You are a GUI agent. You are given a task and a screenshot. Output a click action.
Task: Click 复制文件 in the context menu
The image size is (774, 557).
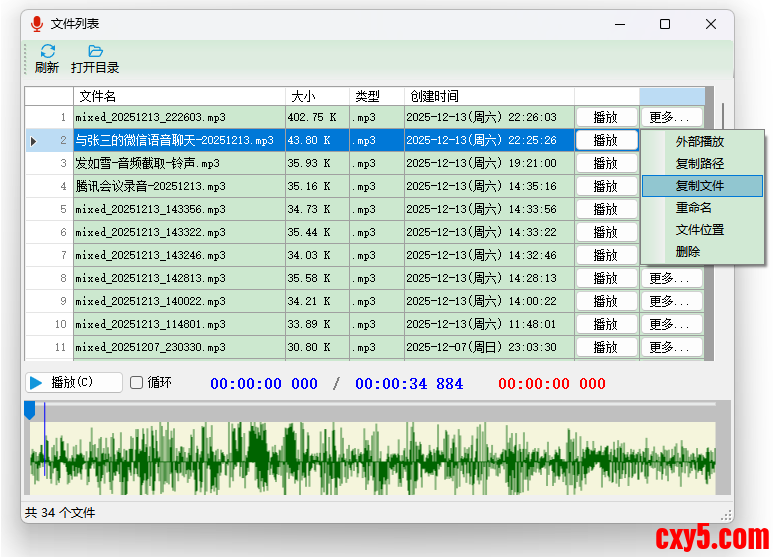pos(699,186)
